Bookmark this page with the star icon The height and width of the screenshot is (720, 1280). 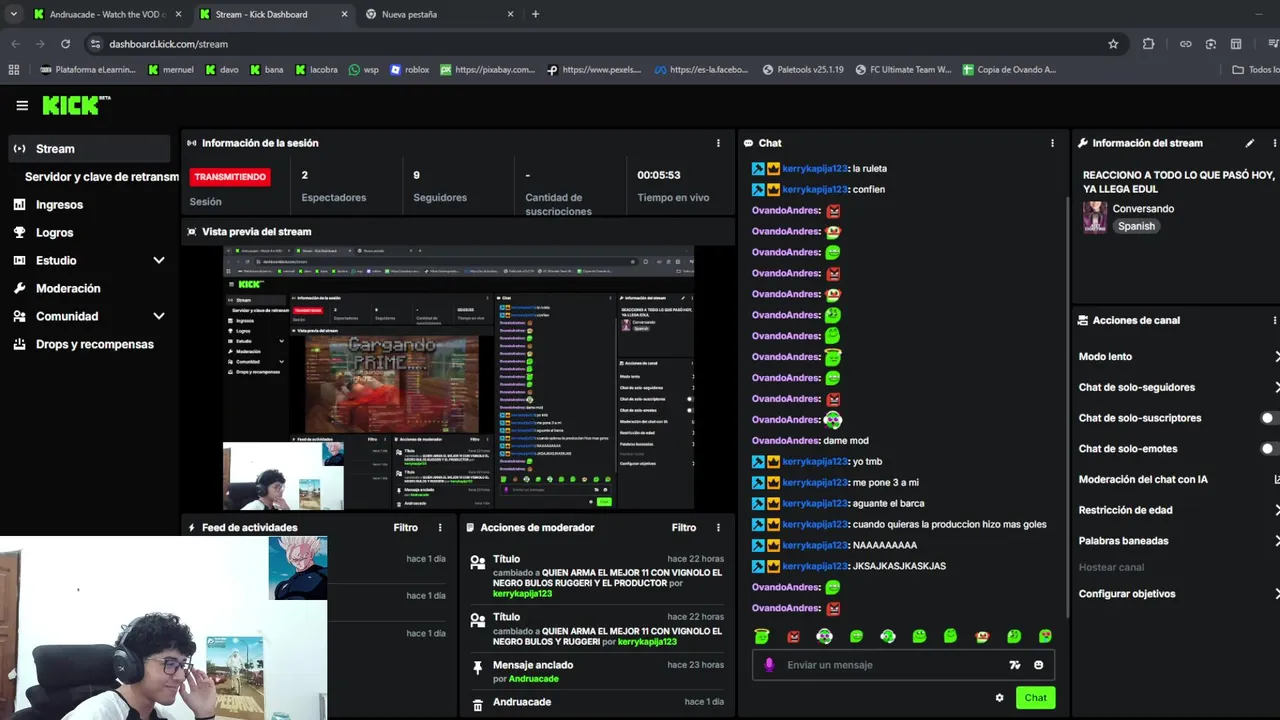click(x=1113, y=44)
